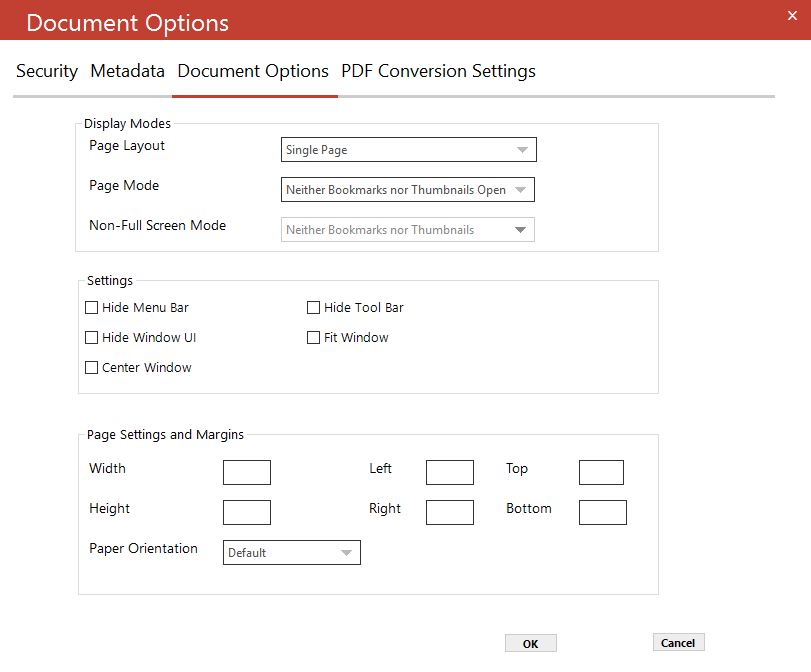Screen dimensions: 811x672
Task: Confirm with the OK button
Action: click(531, 643)
